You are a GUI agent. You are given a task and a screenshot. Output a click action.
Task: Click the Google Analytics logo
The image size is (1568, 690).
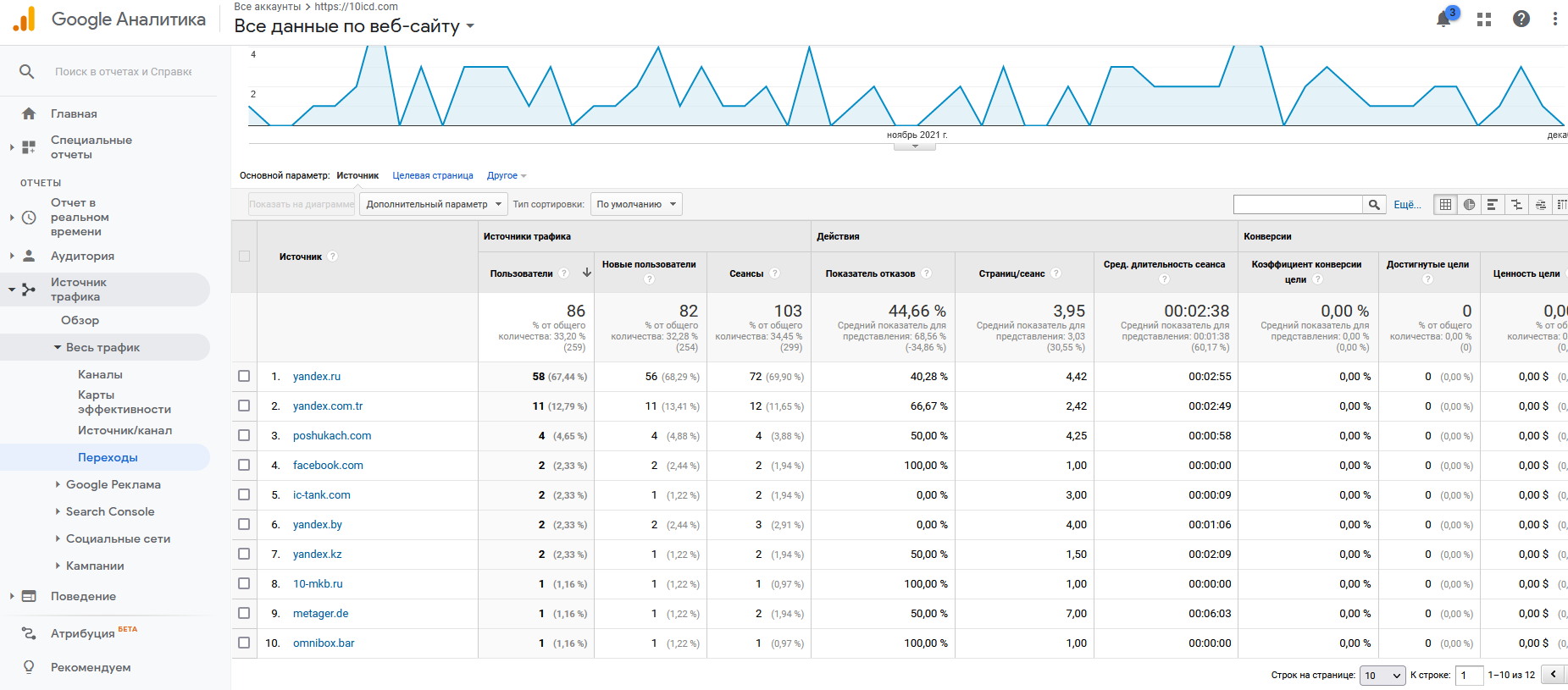tap(25, 19)
